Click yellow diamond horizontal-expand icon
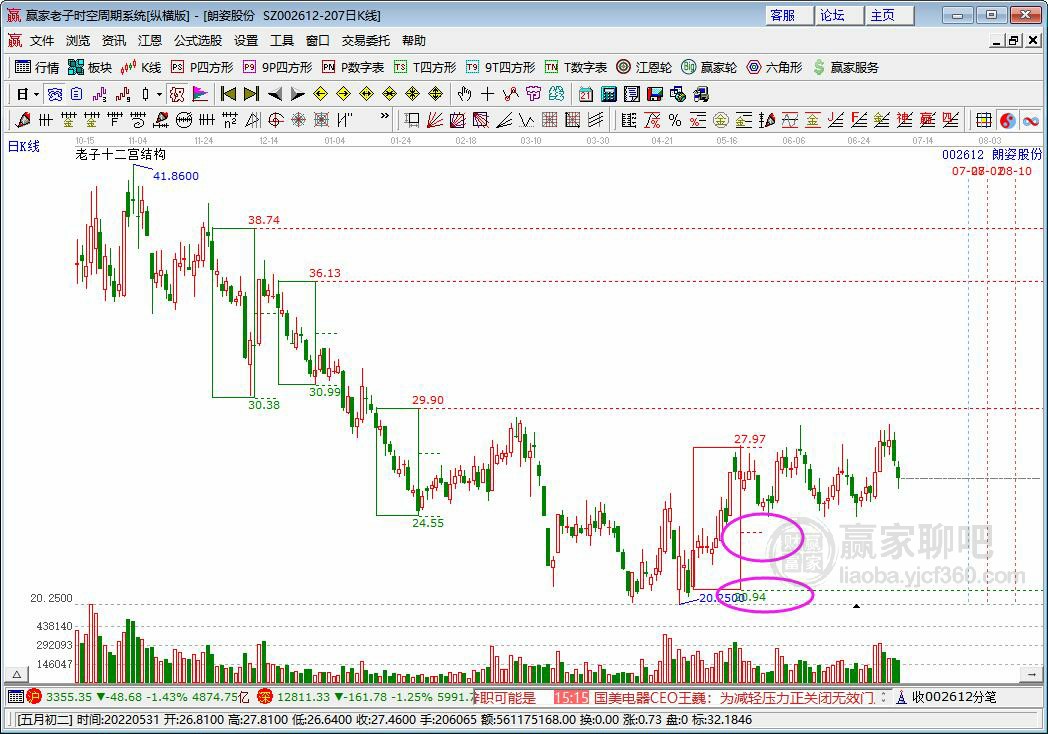 (366, 94)
